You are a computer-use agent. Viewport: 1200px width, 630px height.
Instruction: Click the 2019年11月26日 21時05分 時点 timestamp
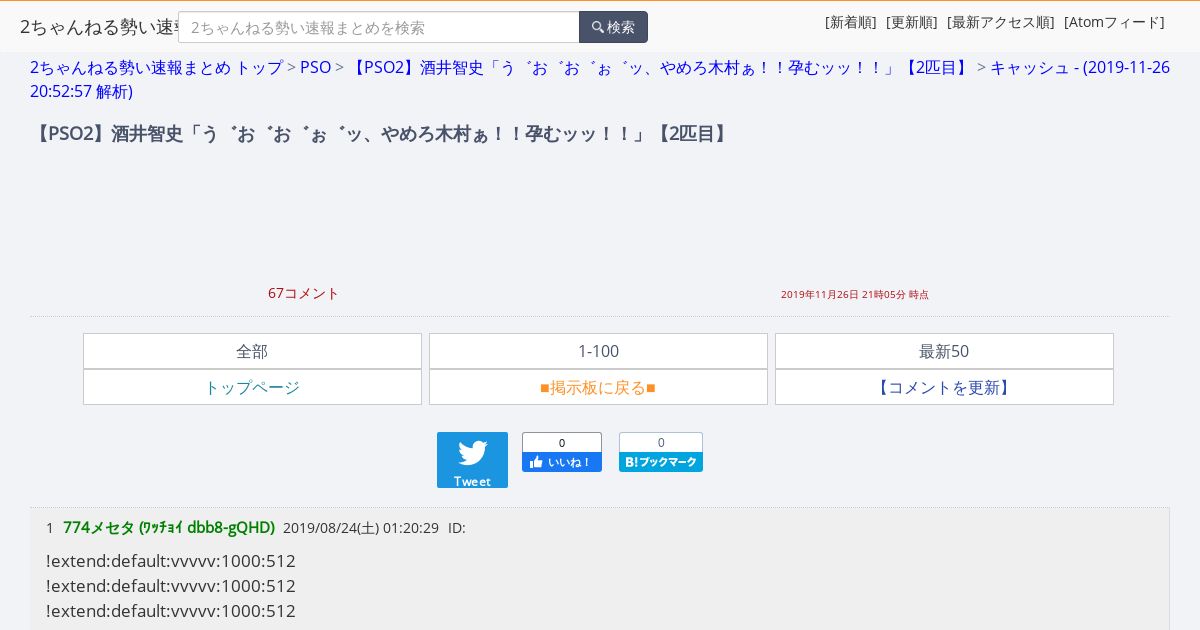(855, 294)
